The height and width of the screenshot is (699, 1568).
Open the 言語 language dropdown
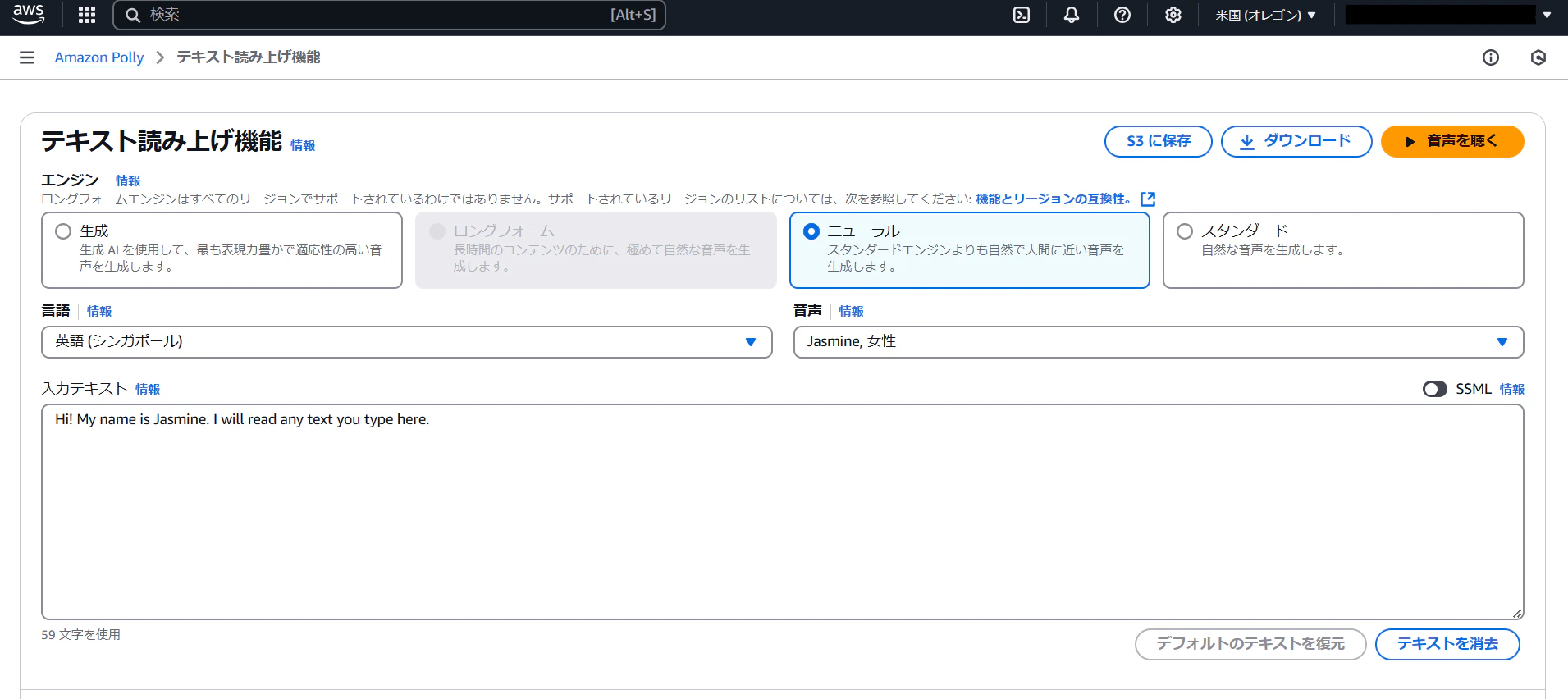(x=407, y=342)
